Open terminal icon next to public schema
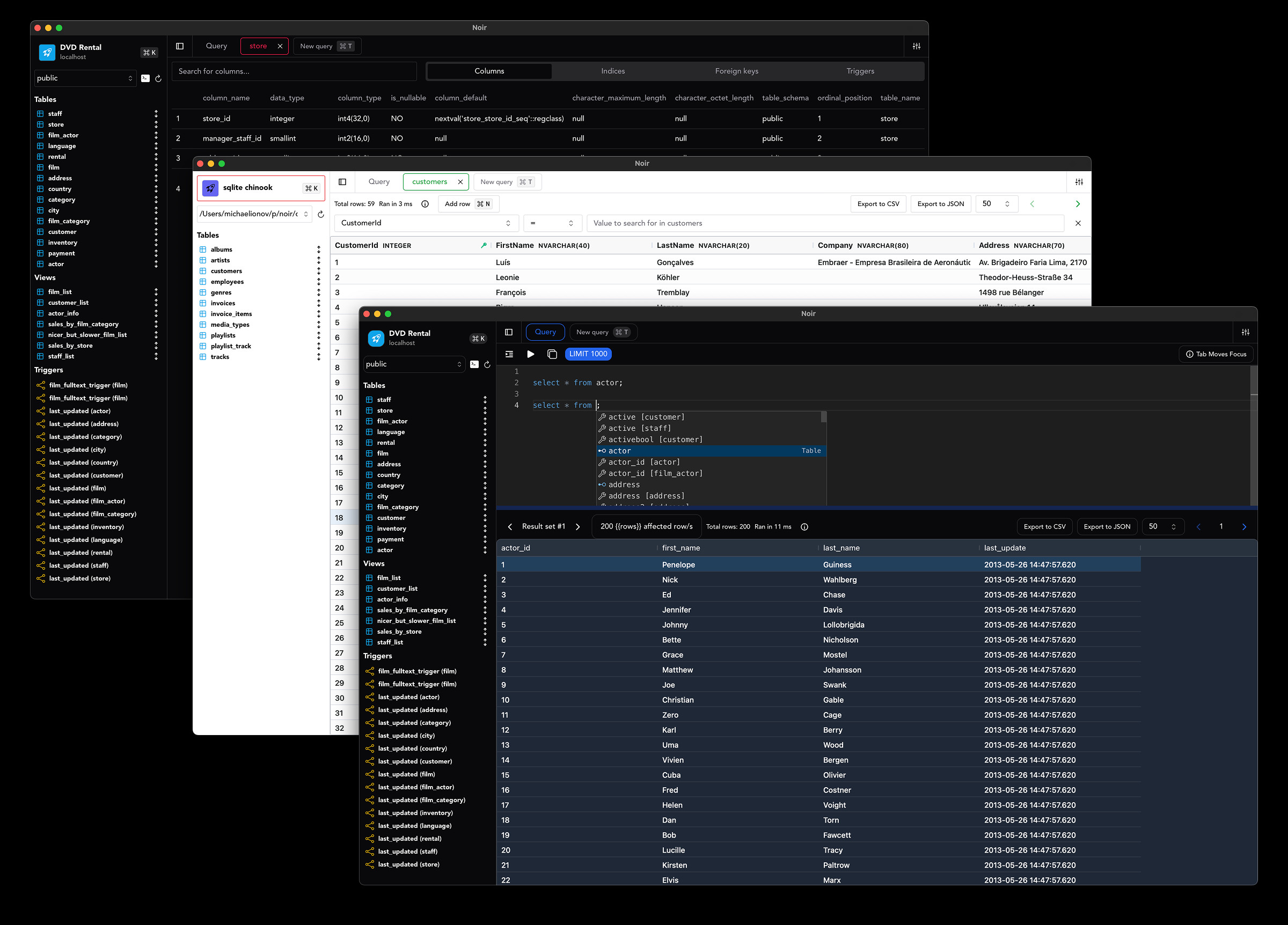The image size is (1288, 925). tap(474, 364)
